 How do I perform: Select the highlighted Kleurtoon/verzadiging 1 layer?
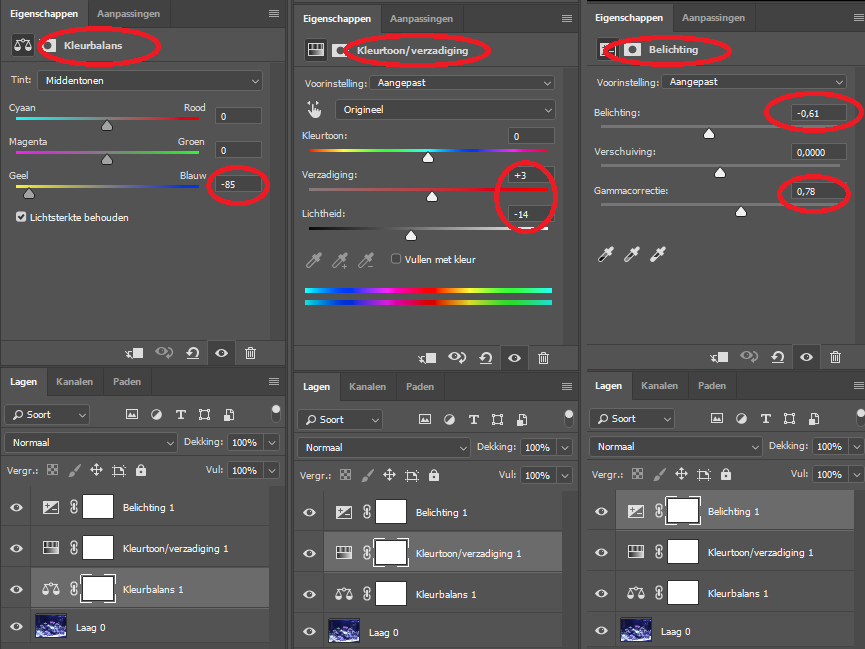(x=468, y=553)
